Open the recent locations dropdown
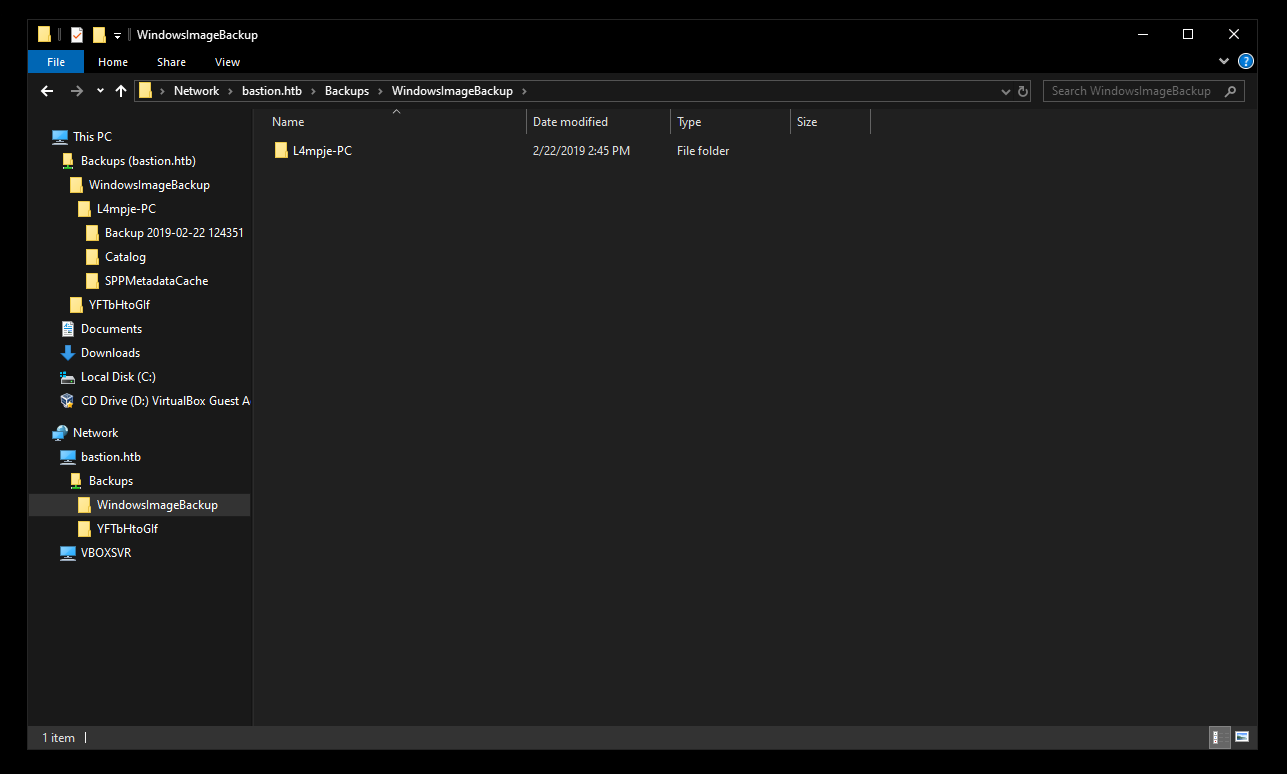This screenshot has height=774, width=1287. point(100,91)
